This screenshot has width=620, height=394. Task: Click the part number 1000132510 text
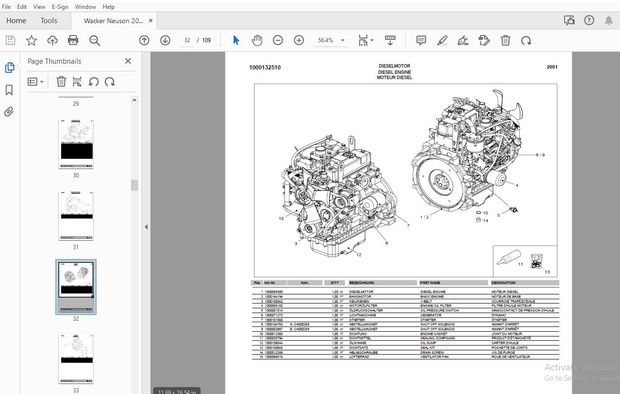click(x=265, y=68)
